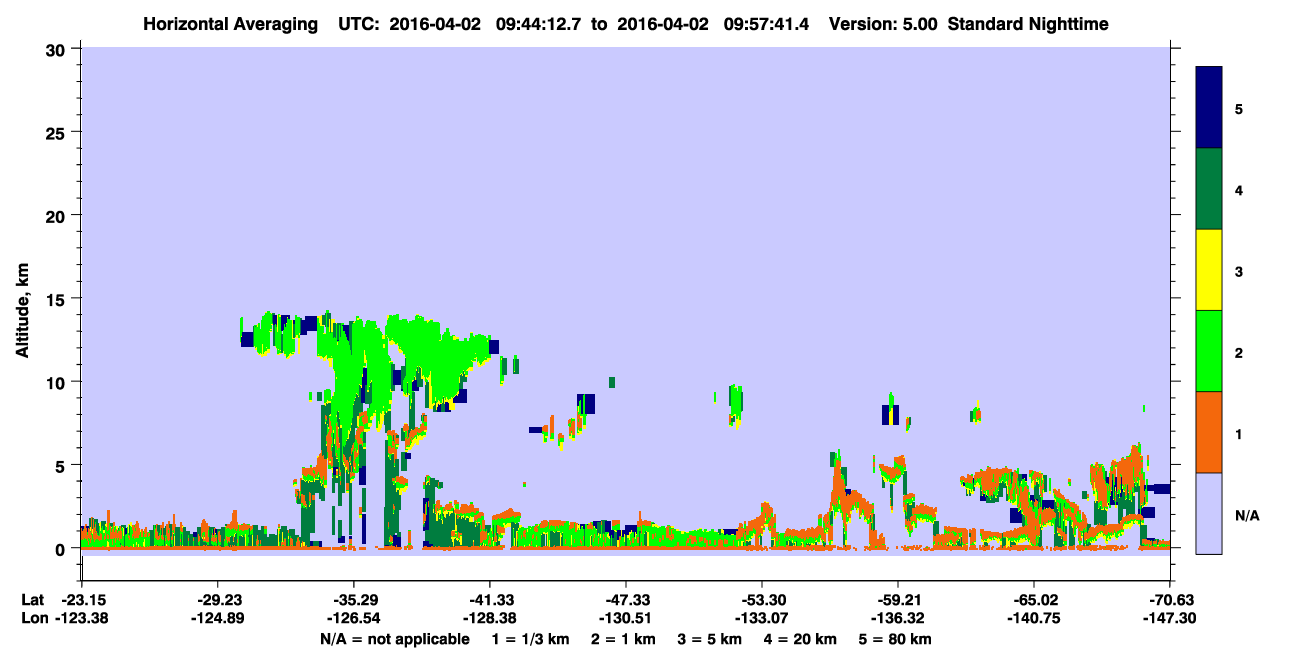The height and width of the screenshot is (667, 1300).
Task: Click the "Standard Nighttime" label
Action: [x=1028, y=23]
